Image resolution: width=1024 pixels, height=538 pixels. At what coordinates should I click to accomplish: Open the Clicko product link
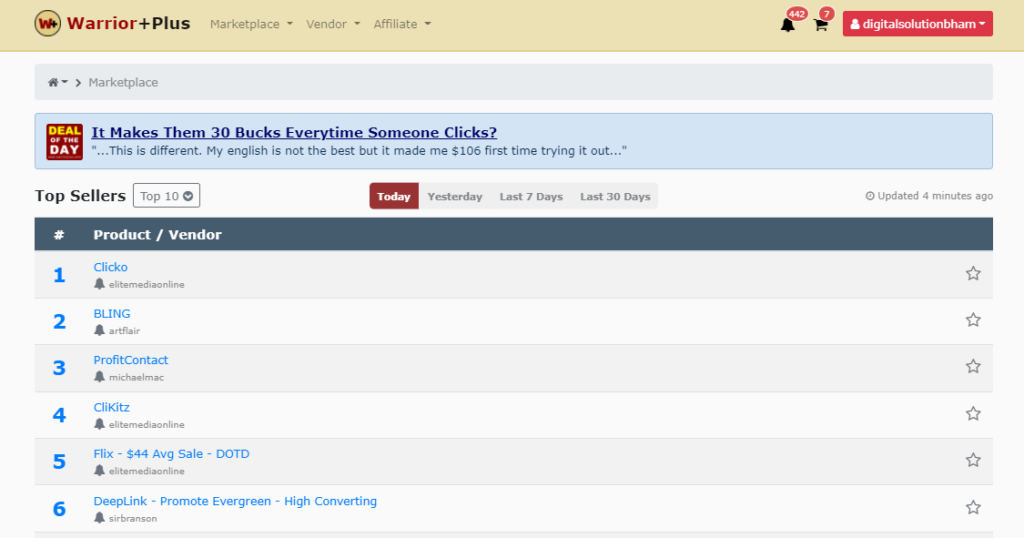click(x=110, y=267)
